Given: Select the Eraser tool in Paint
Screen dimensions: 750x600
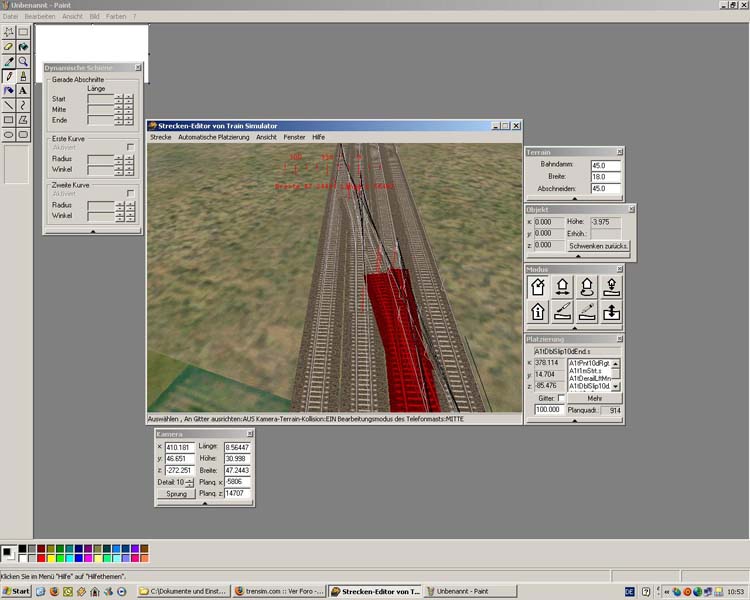Looking at the screenshot, I should 9,47.
